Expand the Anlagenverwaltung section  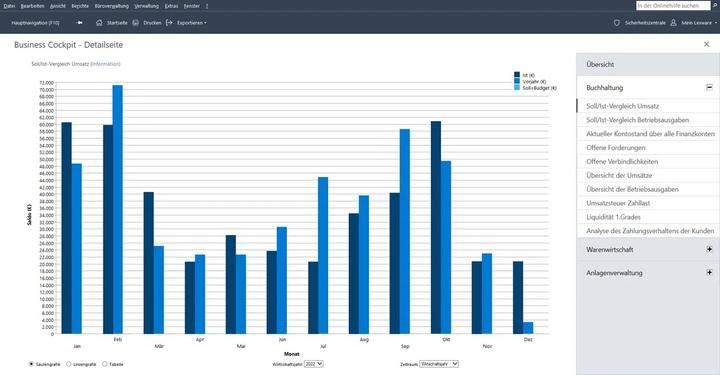709,273
